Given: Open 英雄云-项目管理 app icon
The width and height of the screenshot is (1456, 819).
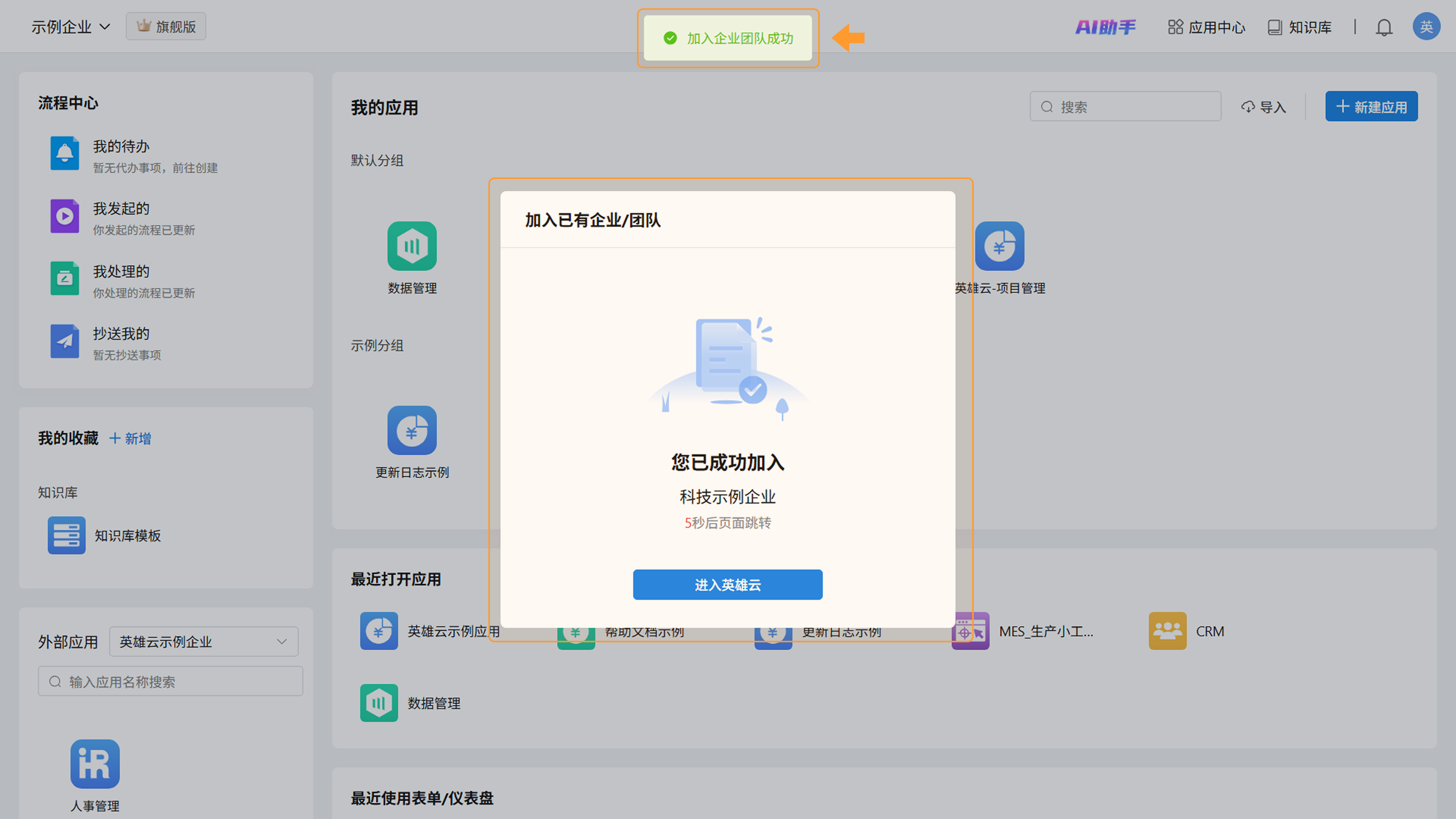Looking at the screenshot, I should pos(999,246).
